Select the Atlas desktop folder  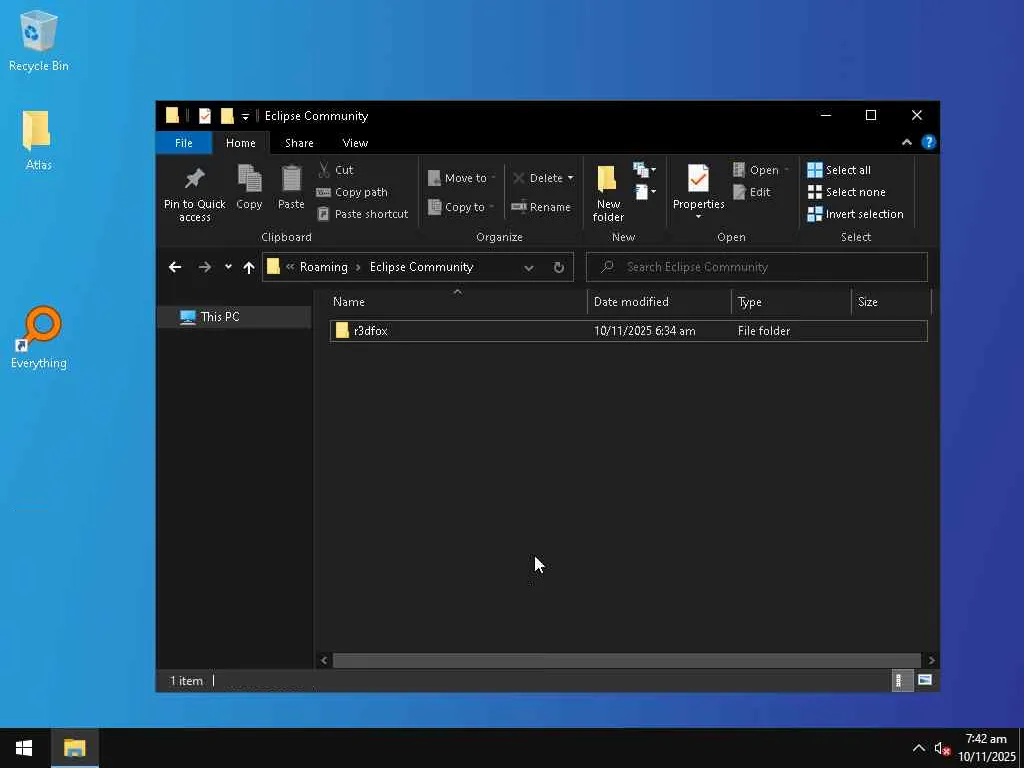(x=38, y=140)
